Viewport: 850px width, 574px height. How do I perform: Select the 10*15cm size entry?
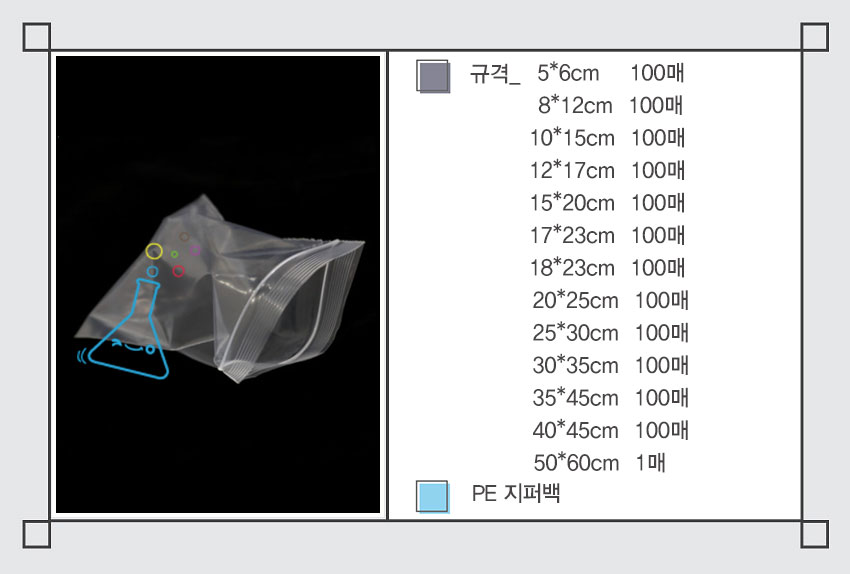pyautogui.click(x=572, y=138)
